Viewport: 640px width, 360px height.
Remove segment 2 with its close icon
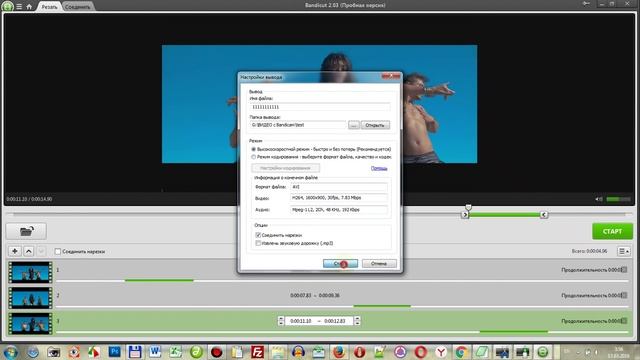[x=624, y=295]
